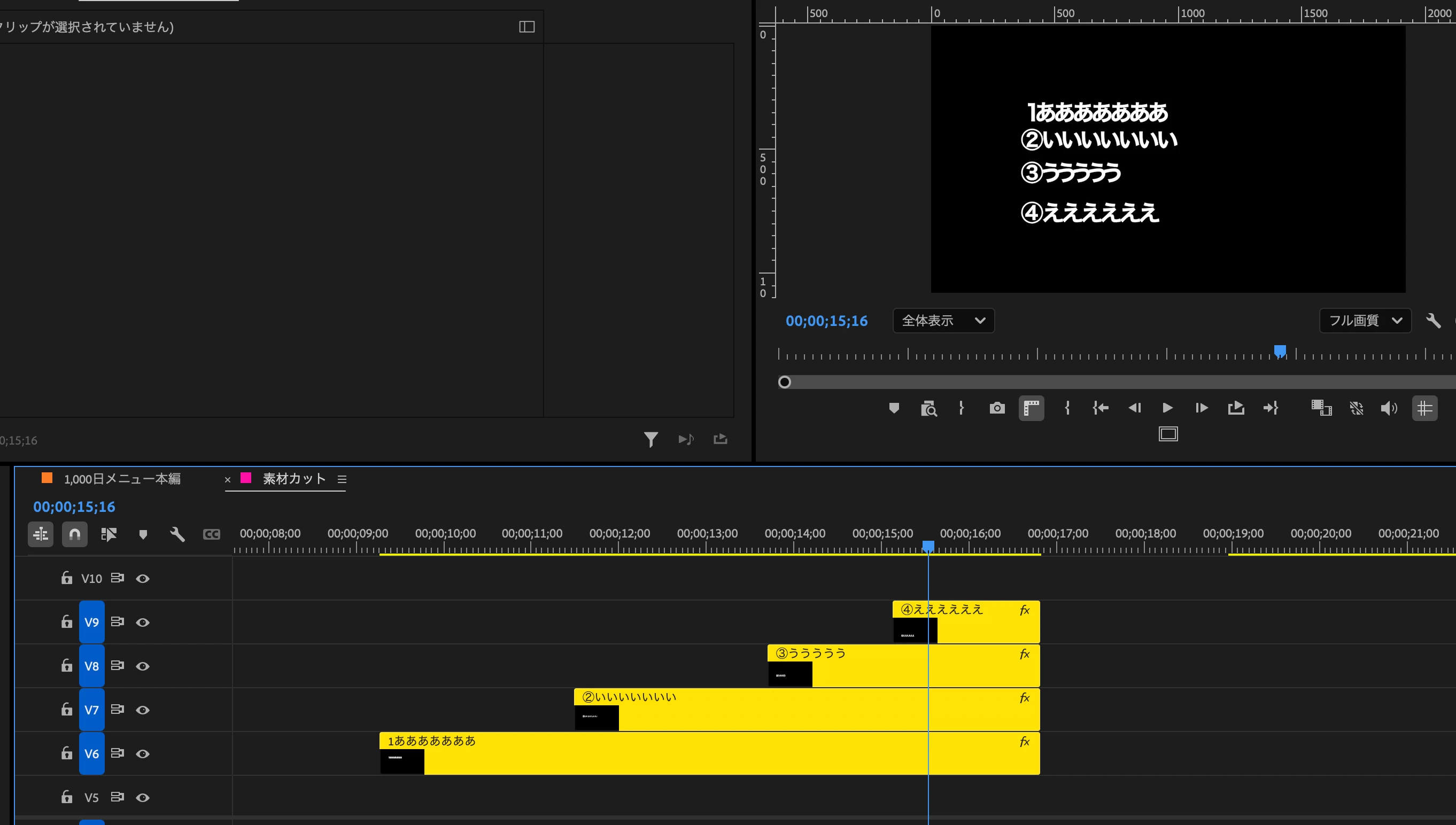Screen dimensions: 1456x825
Task: Toggle sync lock for V10
Action: click(x=117, y=578)
